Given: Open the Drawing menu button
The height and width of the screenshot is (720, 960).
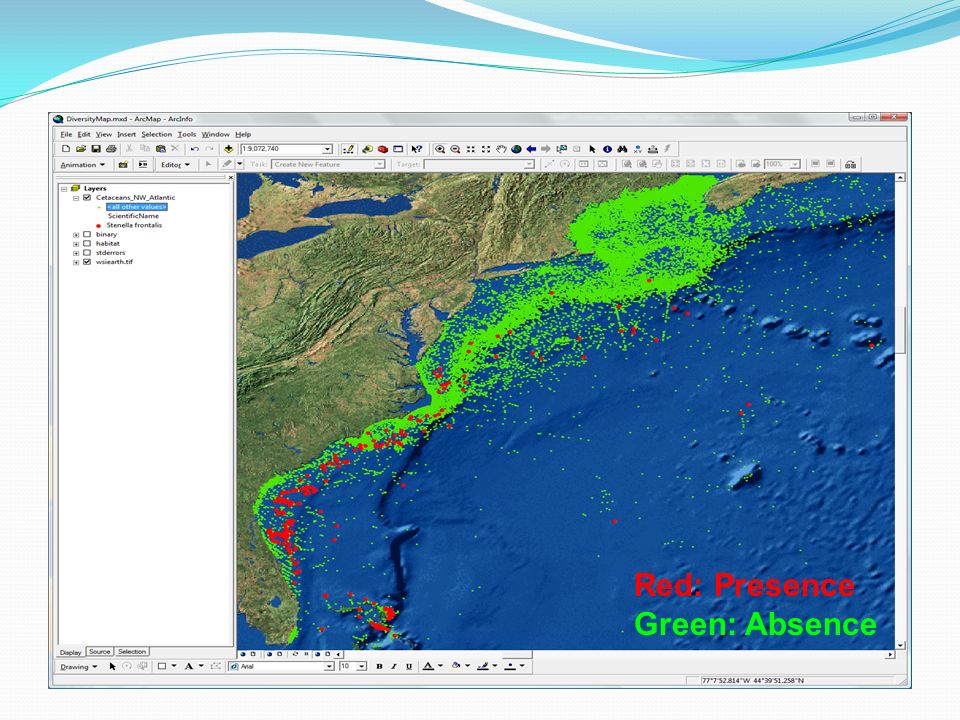Looking at the screenshot, I should (x=78, y=667).
